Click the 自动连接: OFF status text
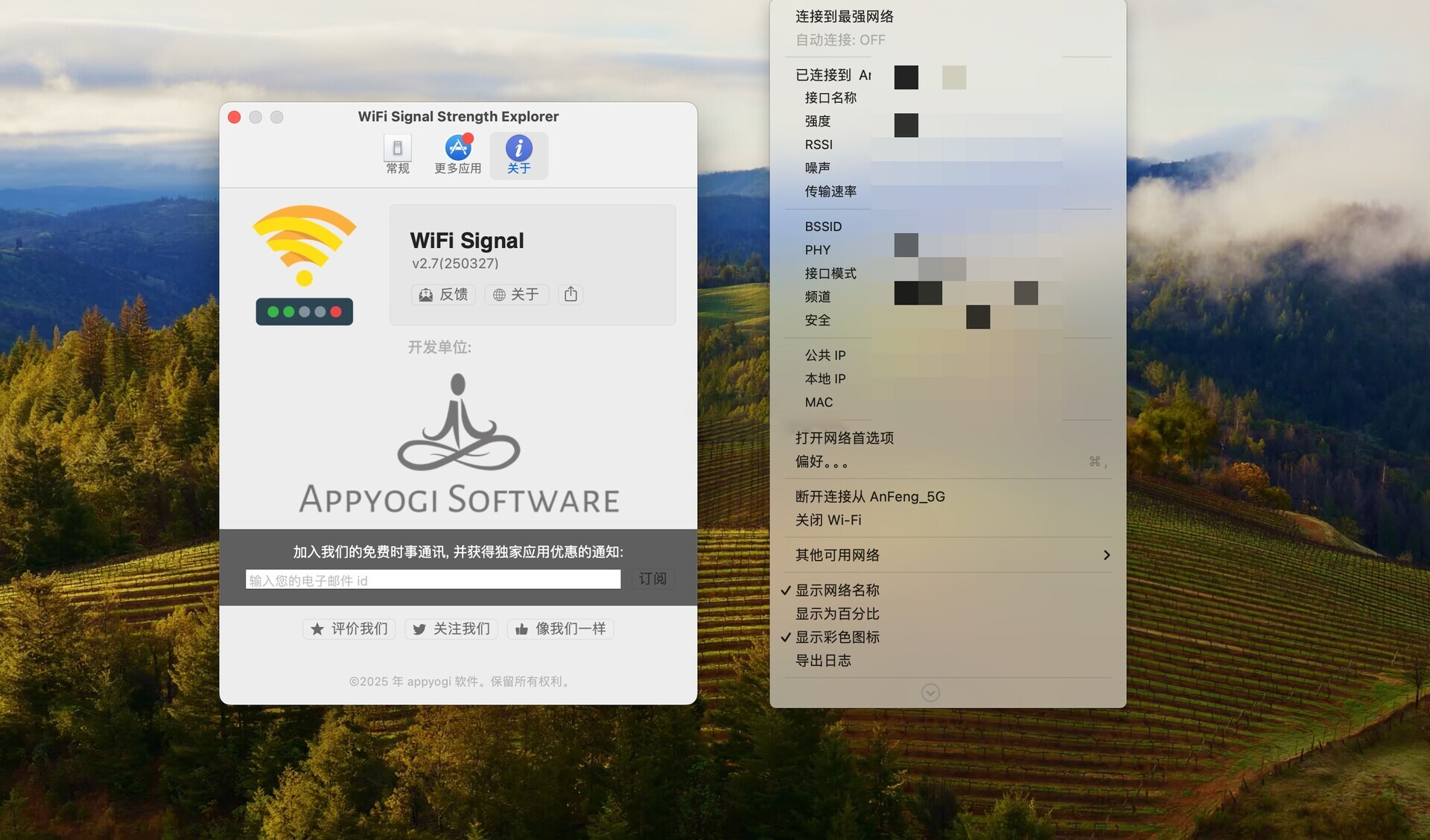 pyautogui.click(x=840, y=40)
